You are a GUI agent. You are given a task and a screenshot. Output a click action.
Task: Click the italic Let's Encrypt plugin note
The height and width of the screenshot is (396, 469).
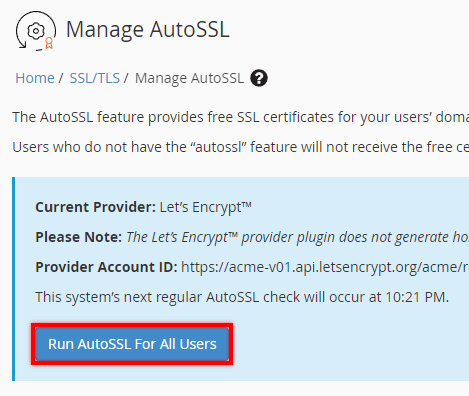pyautogui.click(x=297, y=237)
